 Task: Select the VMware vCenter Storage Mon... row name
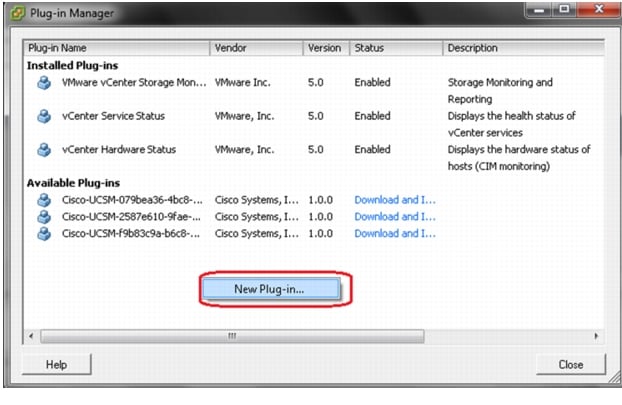(134, 83)
